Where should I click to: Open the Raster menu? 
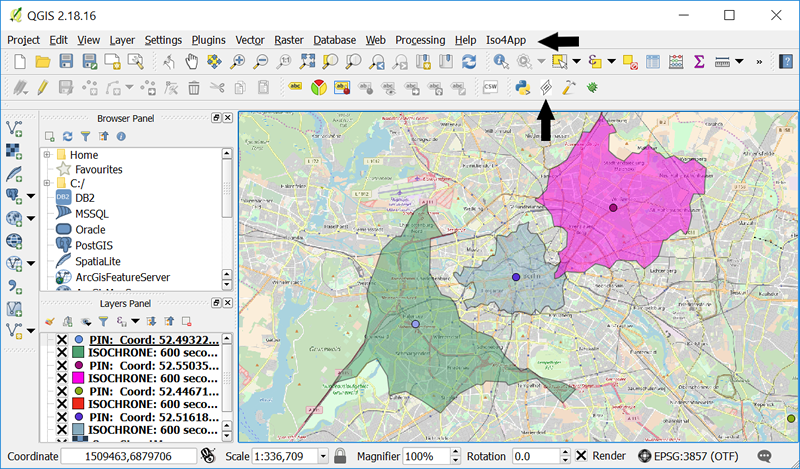point(289,40)
